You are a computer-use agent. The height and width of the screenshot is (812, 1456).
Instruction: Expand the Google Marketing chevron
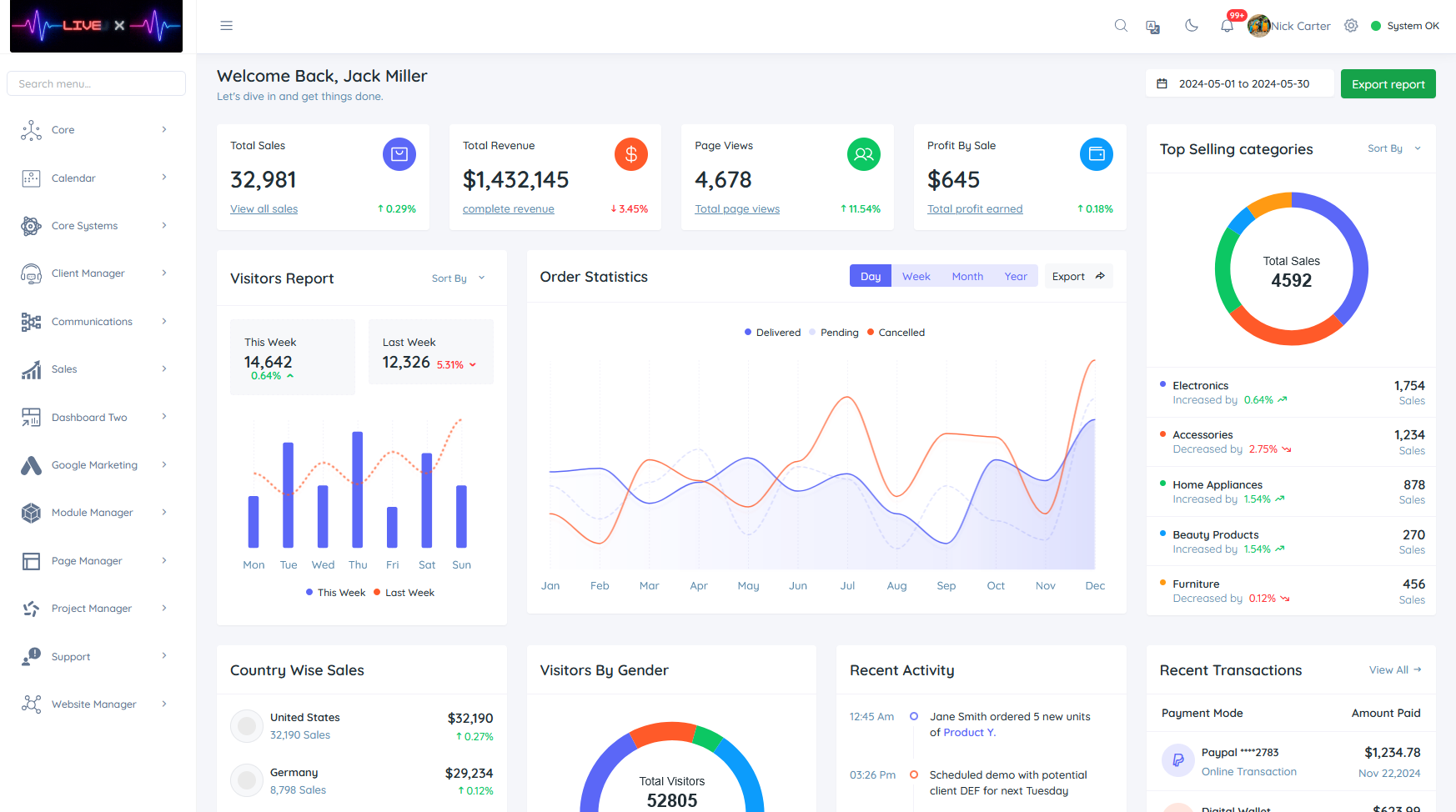click(x=164, y=464)
